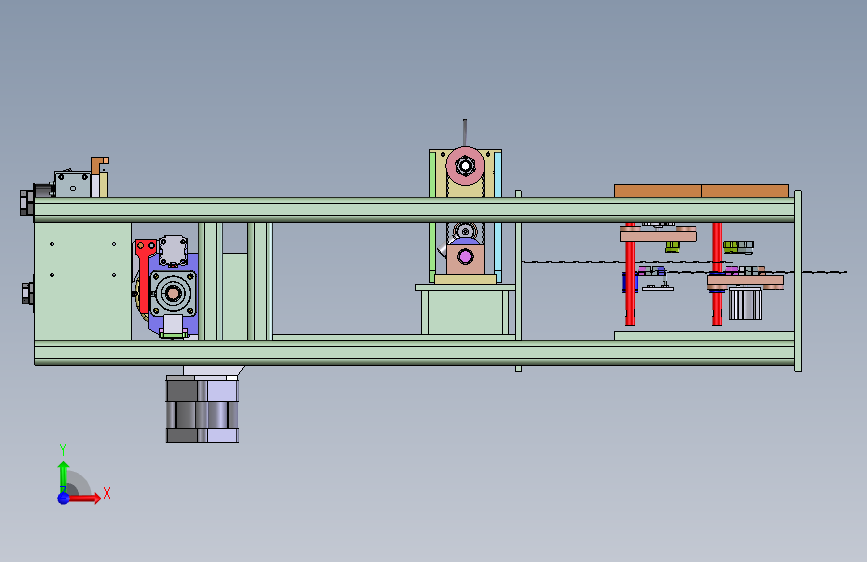The image size is (867, 562).
Task: Select the upper long green frame beam
Action: [x=414, y=210]
